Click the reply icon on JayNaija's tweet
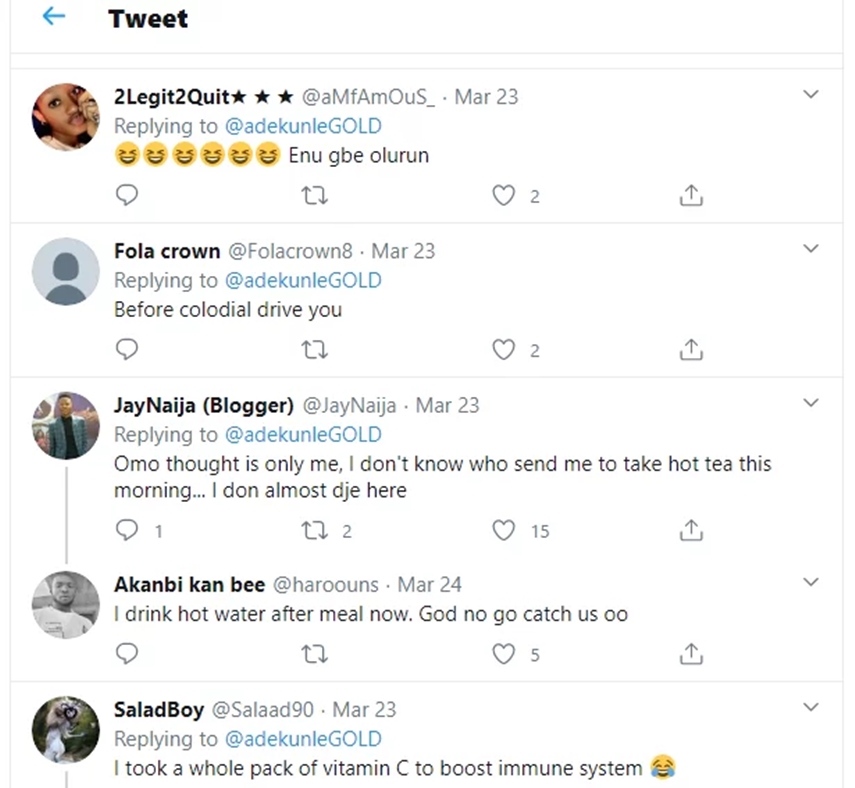This screenshot has width=855, height=788. click(x=127, y=530)
